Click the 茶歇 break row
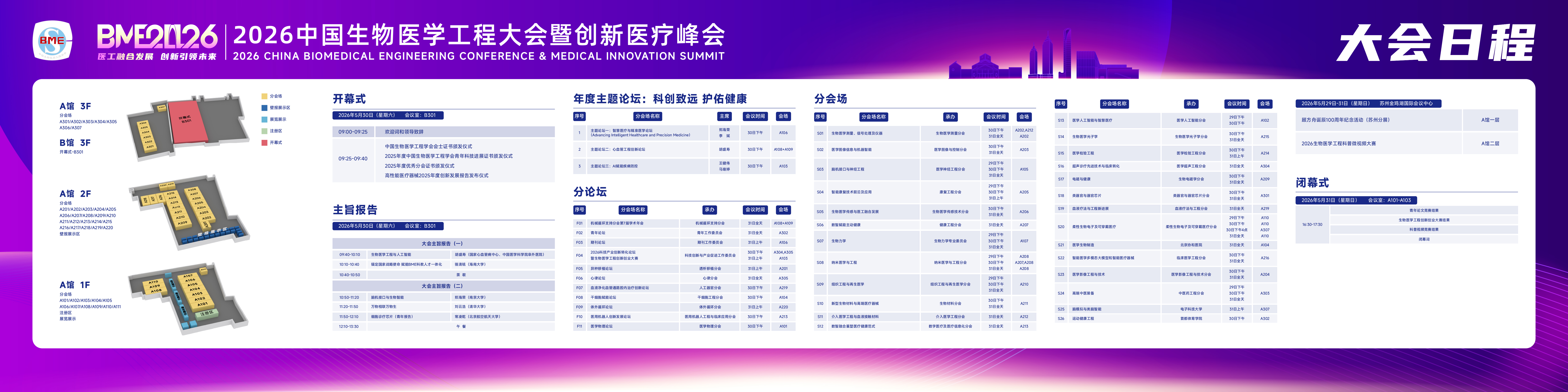Image resolution: width=1568 pixels, height=392 pixels. [x=443, y=275]
